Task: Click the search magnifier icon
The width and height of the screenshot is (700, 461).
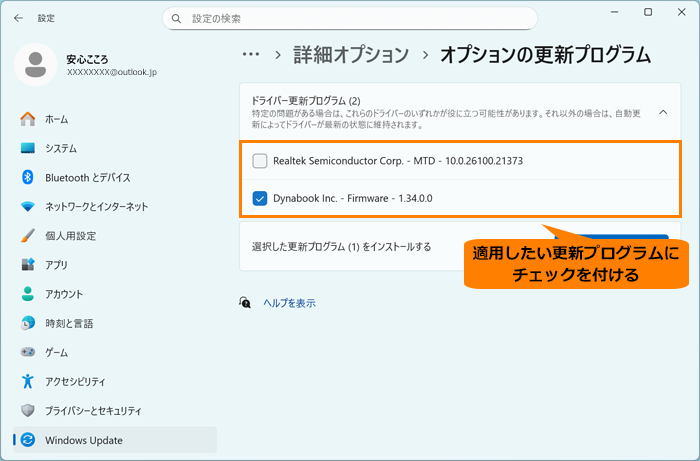Action: (x=176, y=19)
